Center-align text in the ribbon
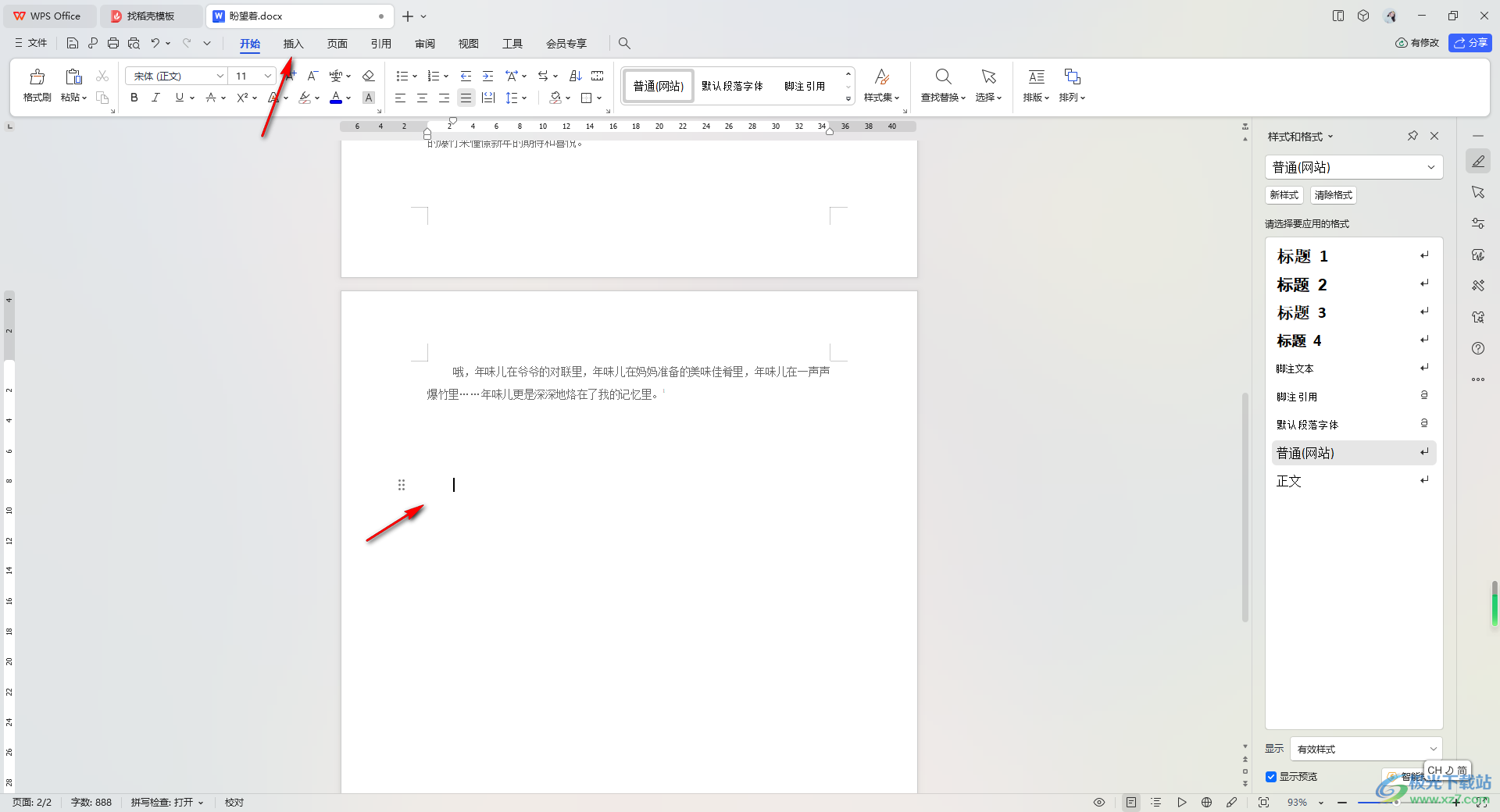The height and width of the screenshot is (812, 1500). pyautogui.click(x=422, y=98)
